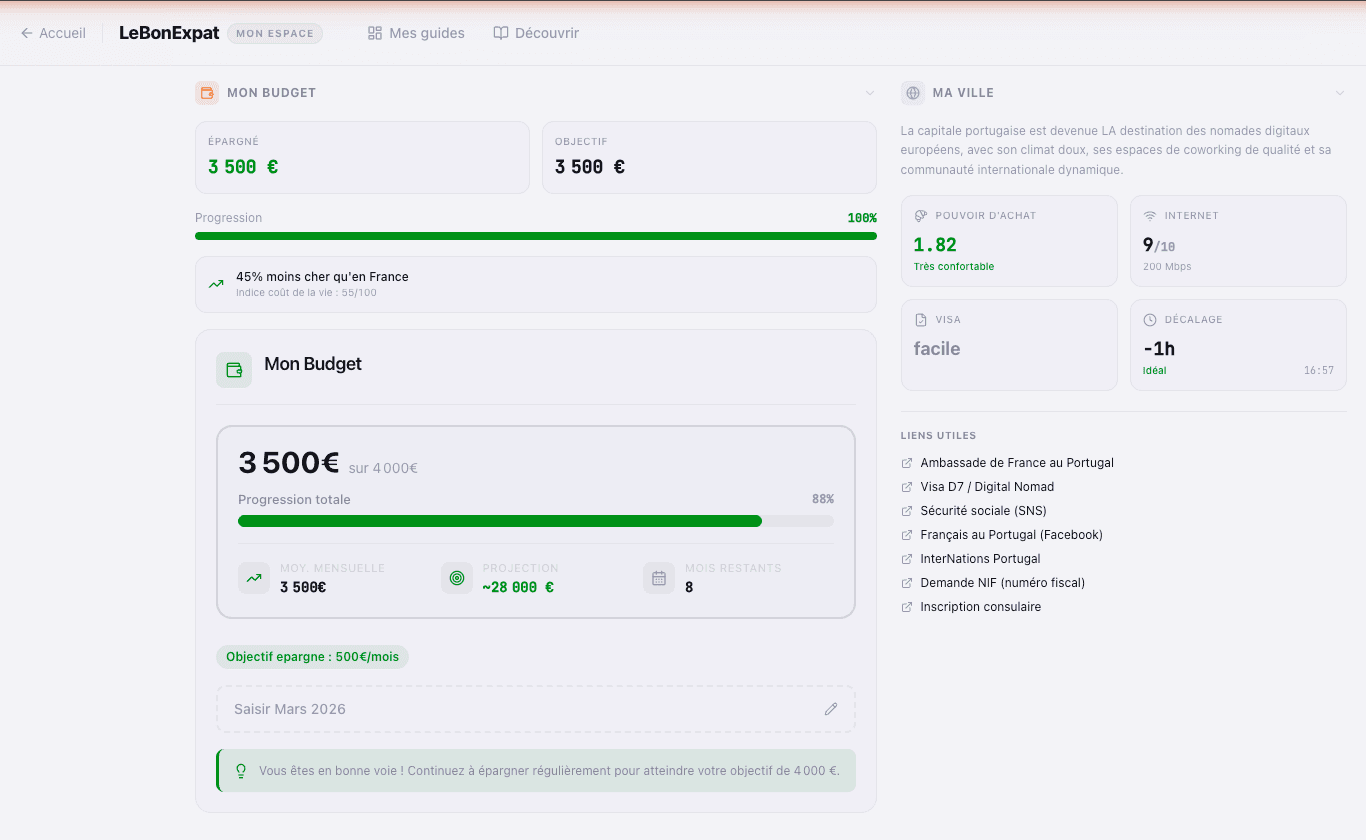Viewport: 1366px width, 840px height.
Task: Switch to the Mes guides section
Action: point(416,32)
